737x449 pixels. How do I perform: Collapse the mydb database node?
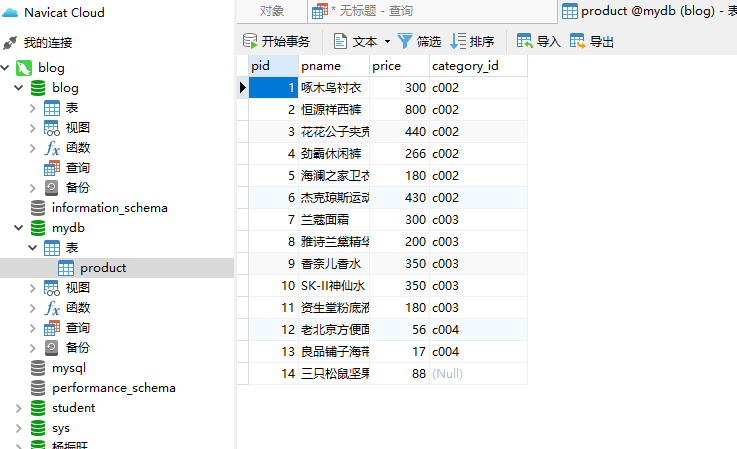[x=19, y=228]
